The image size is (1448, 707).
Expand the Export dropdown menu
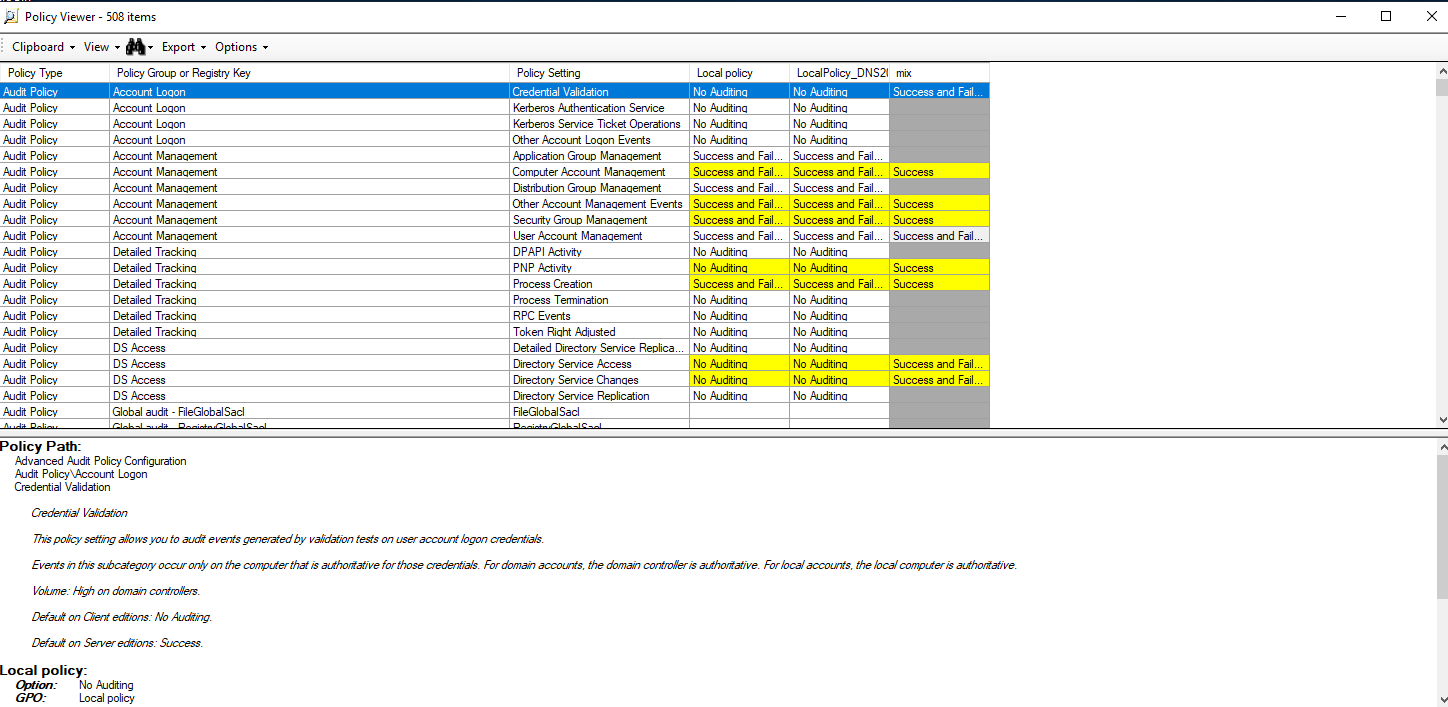183,47
